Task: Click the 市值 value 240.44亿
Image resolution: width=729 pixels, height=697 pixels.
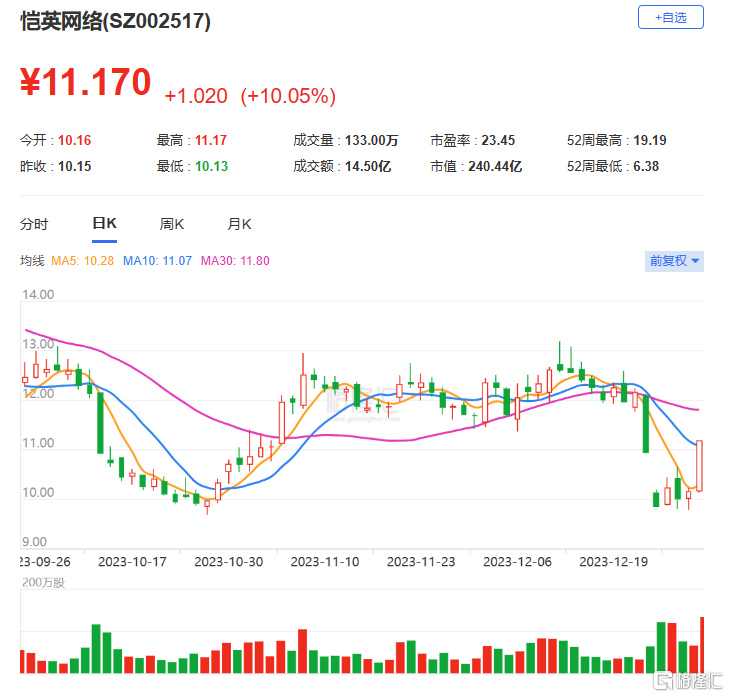Action: (495, 166)
